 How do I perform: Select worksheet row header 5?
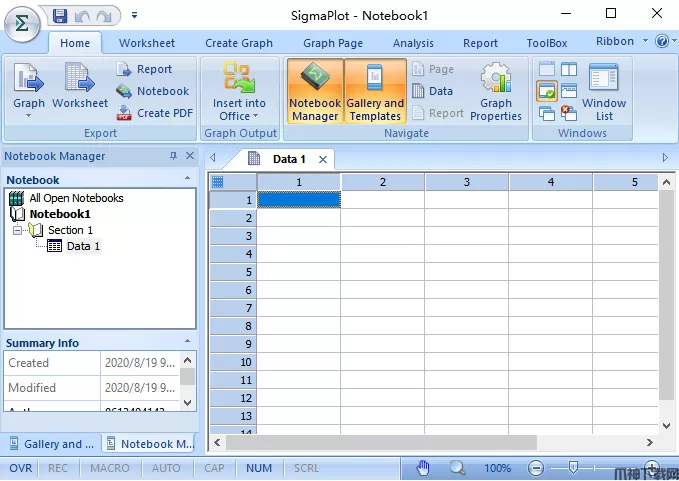[x=233, y=272]
